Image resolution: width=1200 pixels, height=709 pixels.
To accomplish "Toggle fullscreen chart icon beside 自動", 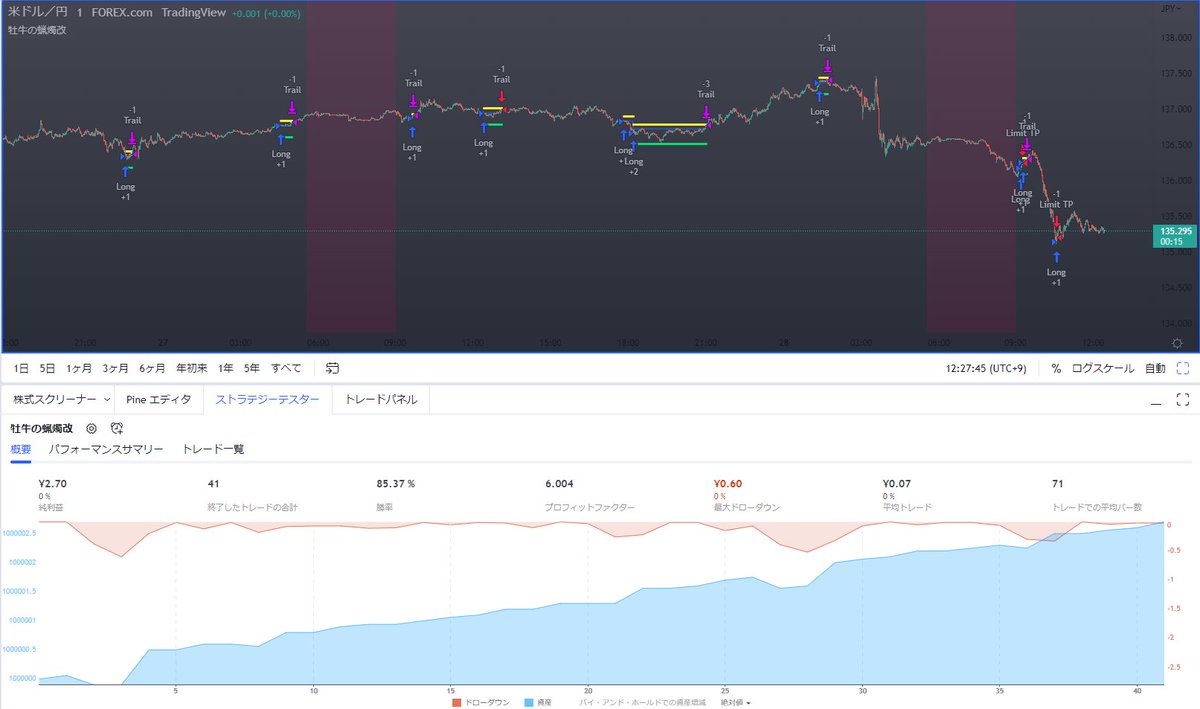I will pos(1183,368).
